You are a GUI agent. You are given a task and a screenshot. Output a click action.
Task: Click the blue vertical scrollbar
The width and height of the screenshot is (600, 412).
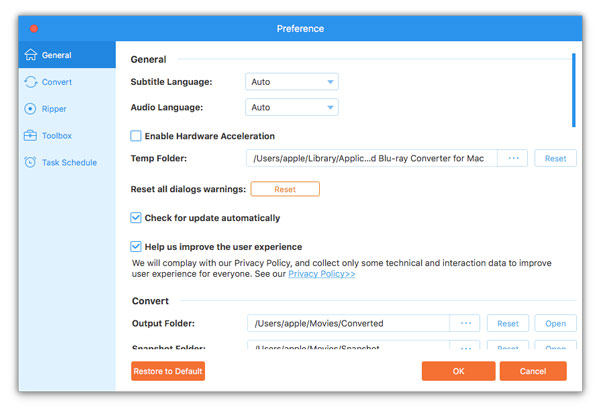coord(573,89)
